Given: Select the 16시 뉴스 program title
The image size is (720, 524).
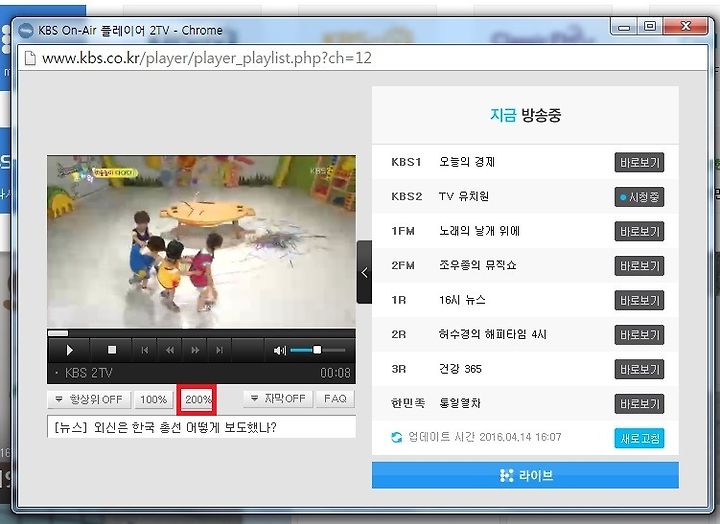Looking at the screenshot, I should point(462,300).
